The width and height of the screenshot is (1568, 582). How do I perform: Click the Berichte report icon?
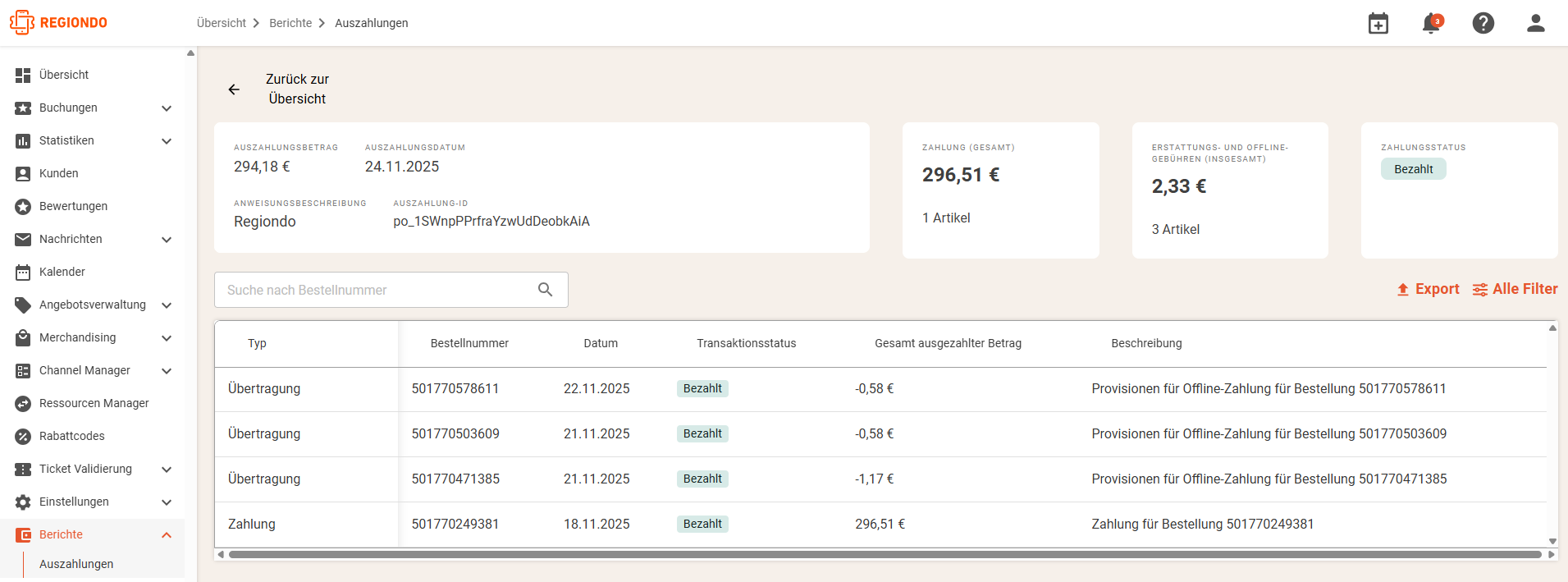[23, 534]
